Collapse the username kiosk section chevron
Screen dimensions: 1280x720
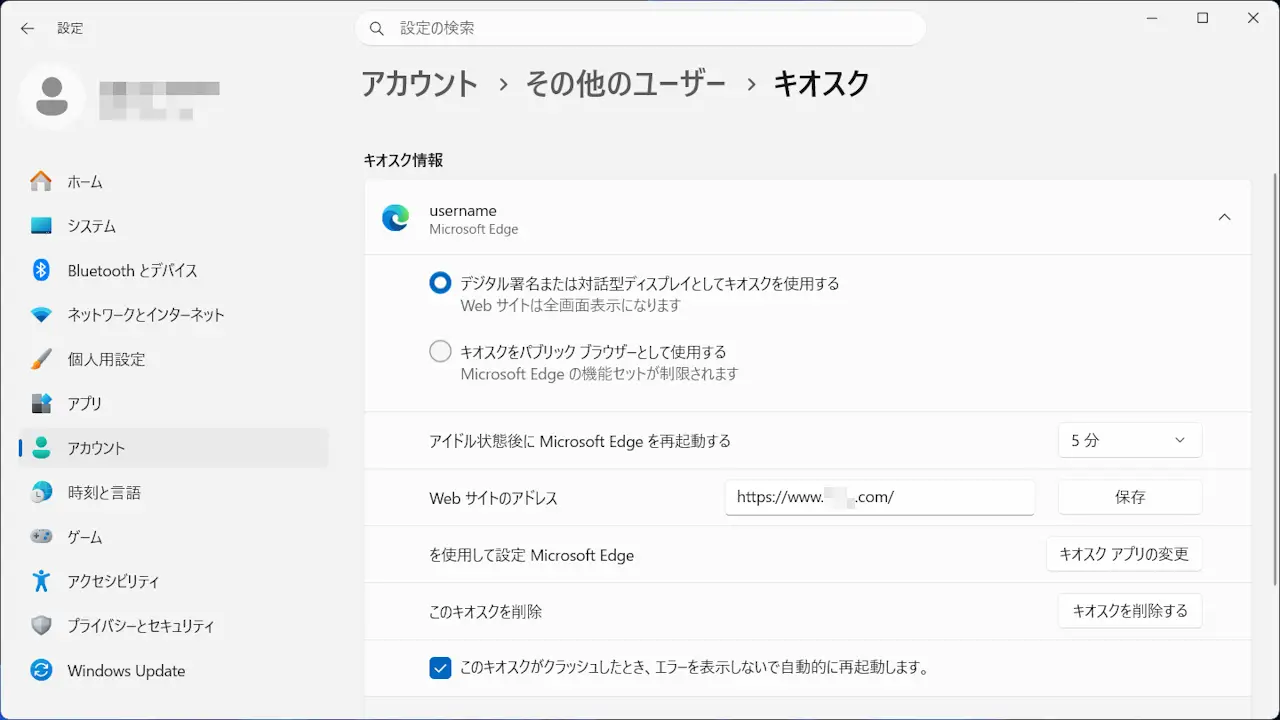coord(1224,217)
